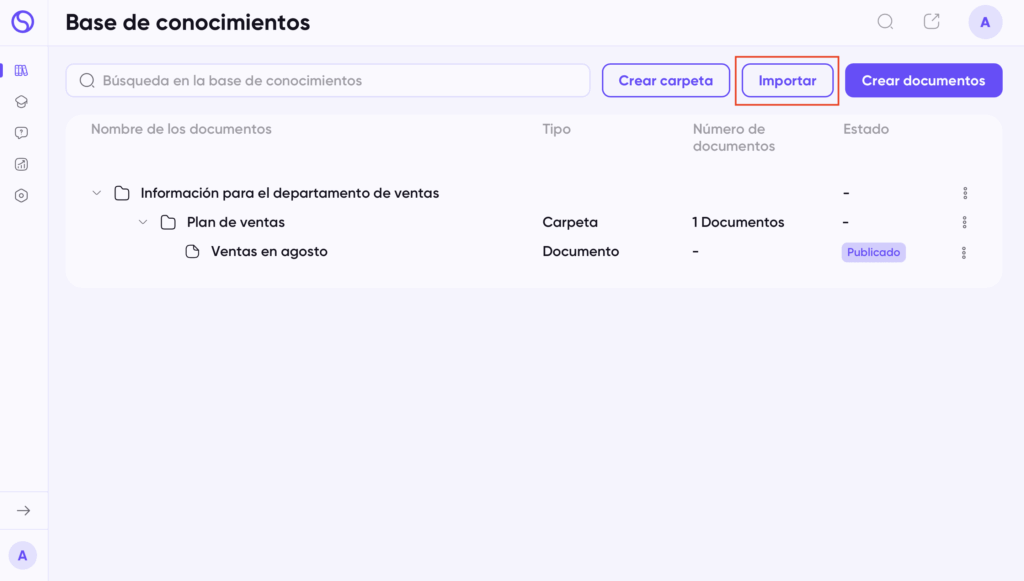The width and height of the screenshot is (1024, 581).
Task: Expand sidebar with the arrow icon
Action: (24, 510)
